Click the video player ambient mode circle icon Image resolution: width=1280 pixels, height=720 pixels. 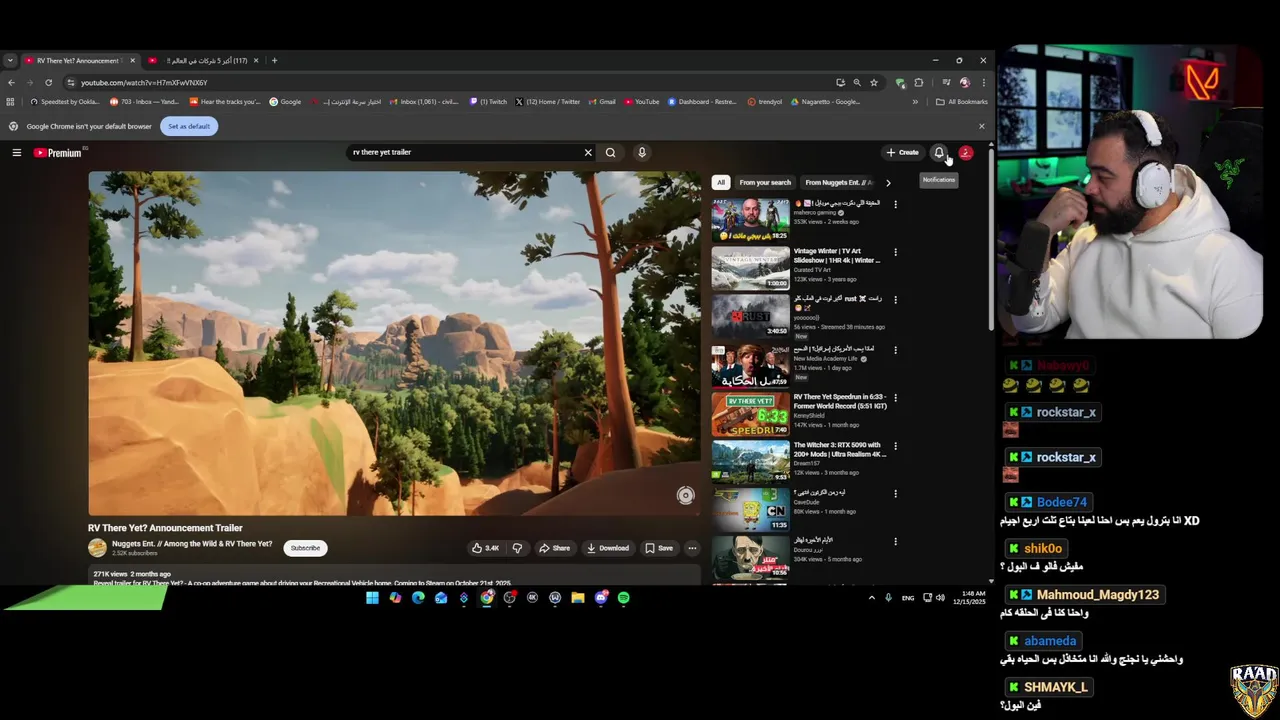pyautogui.click(x=685, y=495)
